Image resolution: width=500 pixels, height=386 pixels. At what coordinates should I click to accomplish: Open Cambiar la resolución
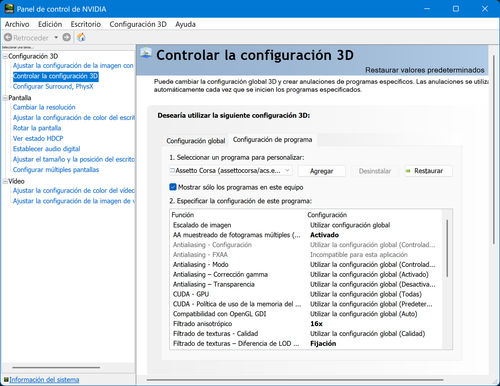[x=44, y=107]
